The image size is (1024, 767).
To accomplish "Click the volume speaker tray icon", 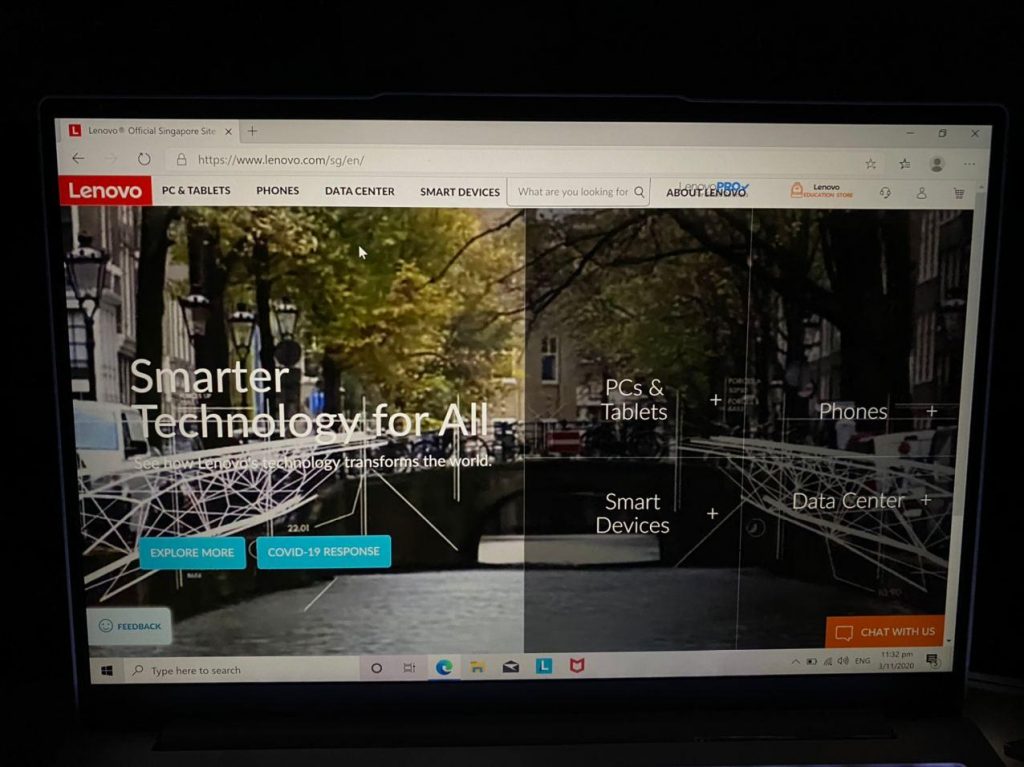I will pyautogui.click(x=843, y=661).
